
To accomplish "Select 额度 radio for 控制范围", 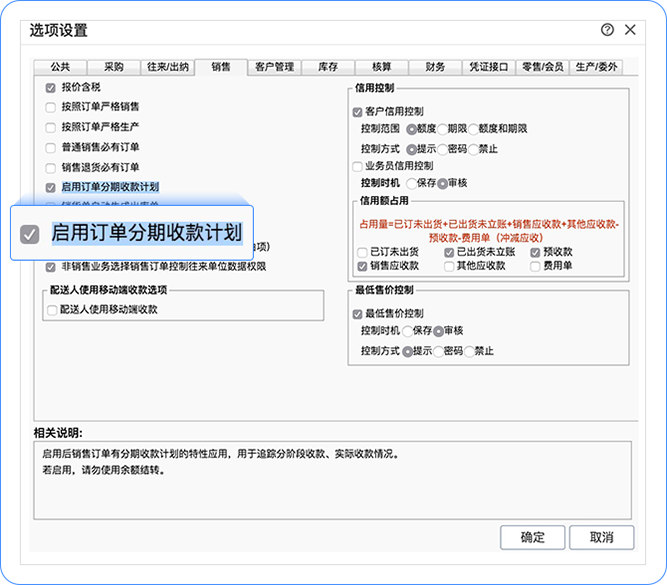I will (x=411, y=129).
